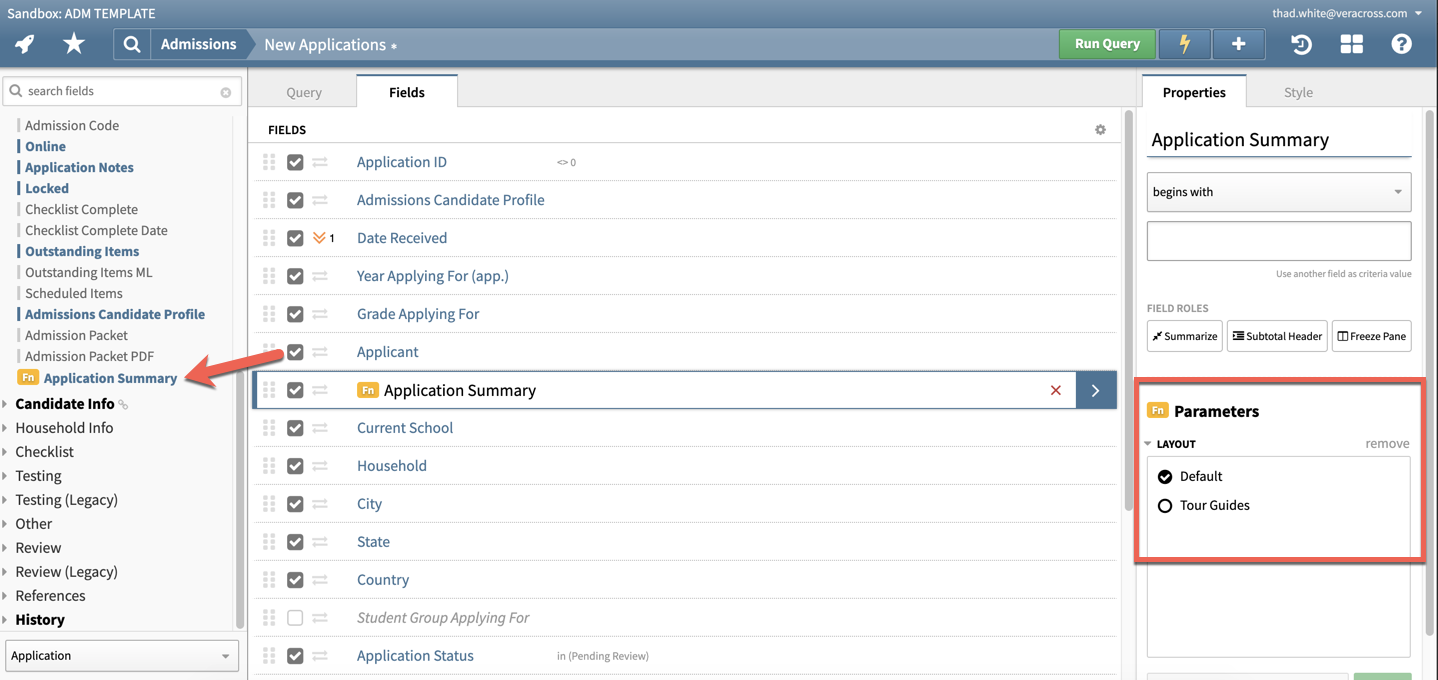The image size is (1438, 680).
Task: Switch to the Query tab
Action: pos(303,91)
